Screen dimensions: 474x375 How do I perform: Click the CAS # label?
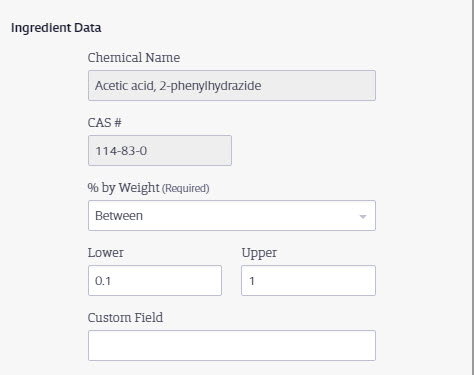pyautogui.click(x=104, y=123)
